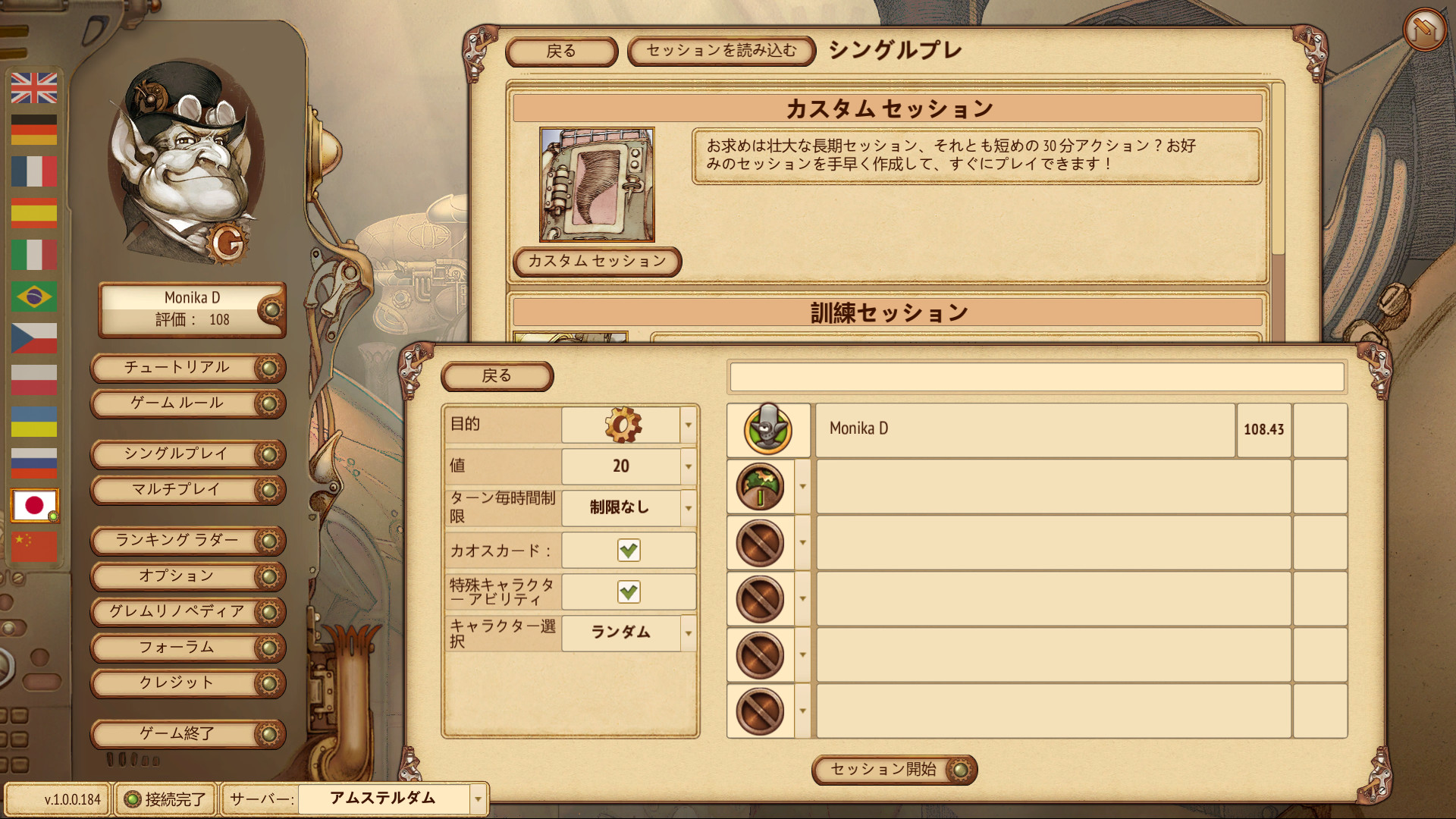Click the セッションを読み込む button
Viewport: 1456px width, 819px height.
point(721,51)
